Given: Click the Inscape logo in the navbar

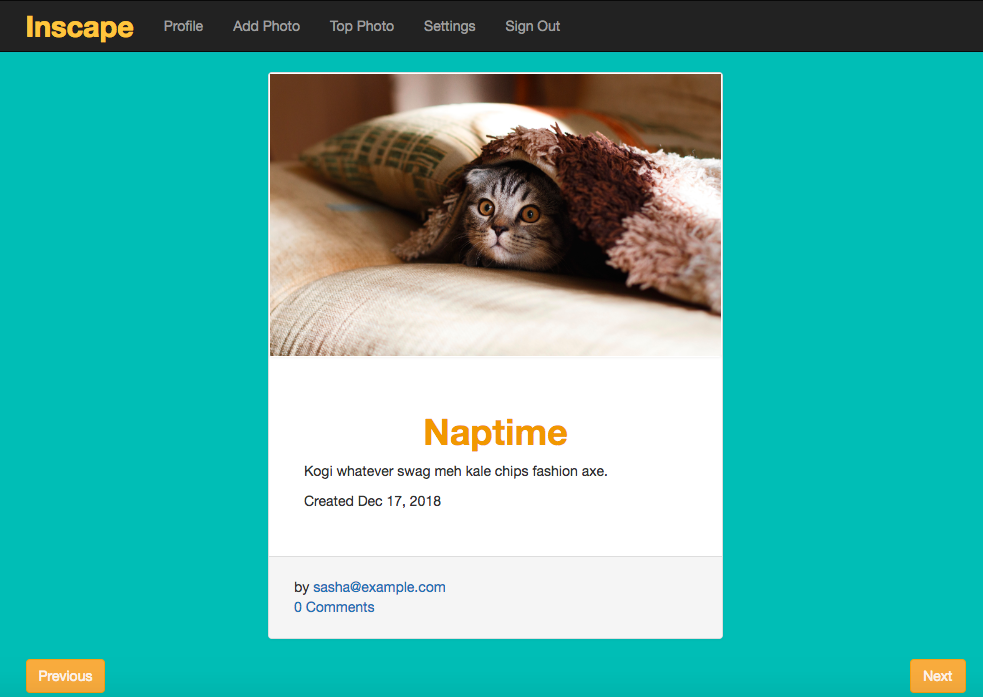Looking at the screenshot, I should 80,27.
